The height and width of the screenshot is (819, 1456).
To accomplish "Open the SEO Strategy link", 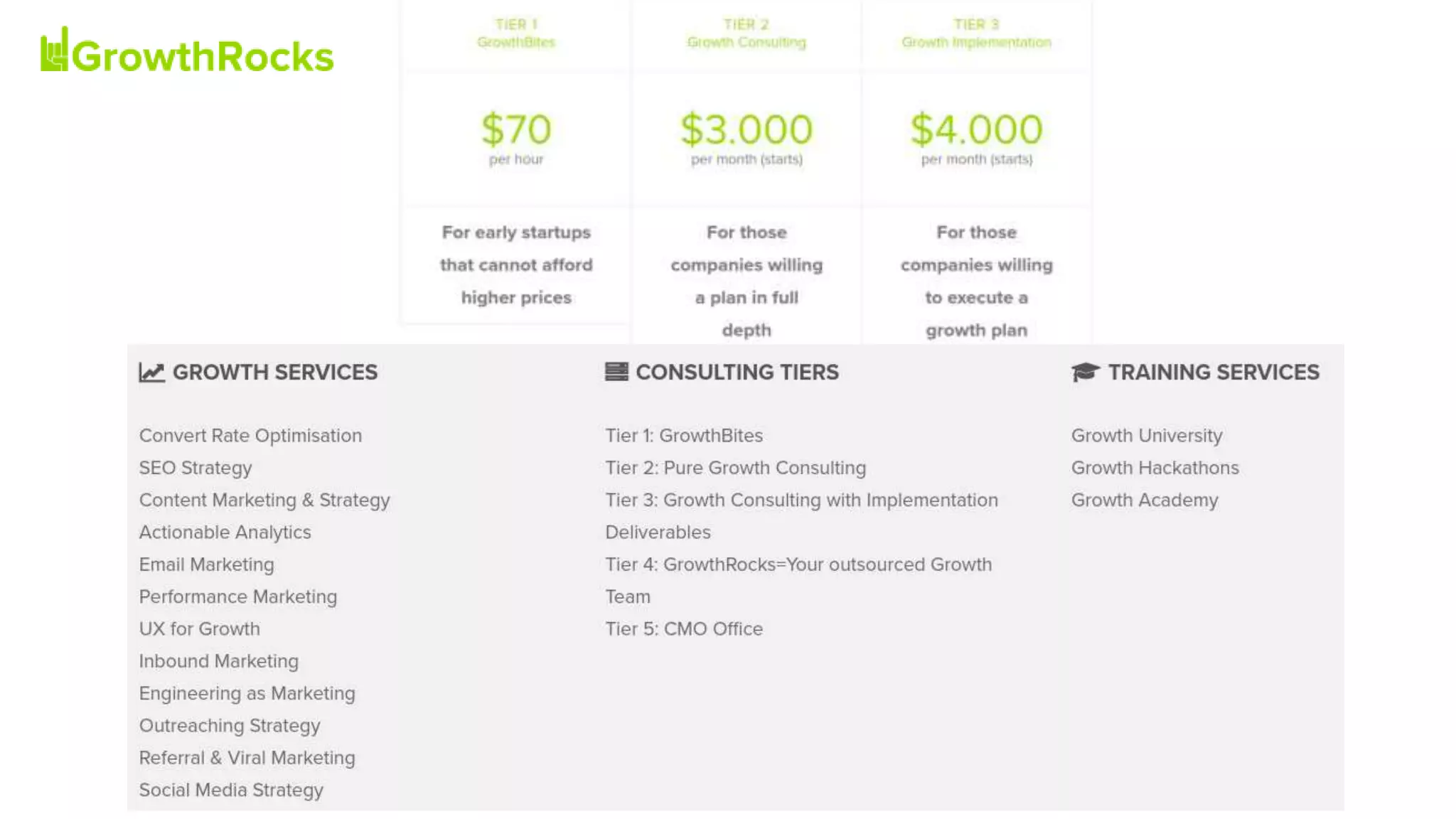I will click(x=196, y=468).
